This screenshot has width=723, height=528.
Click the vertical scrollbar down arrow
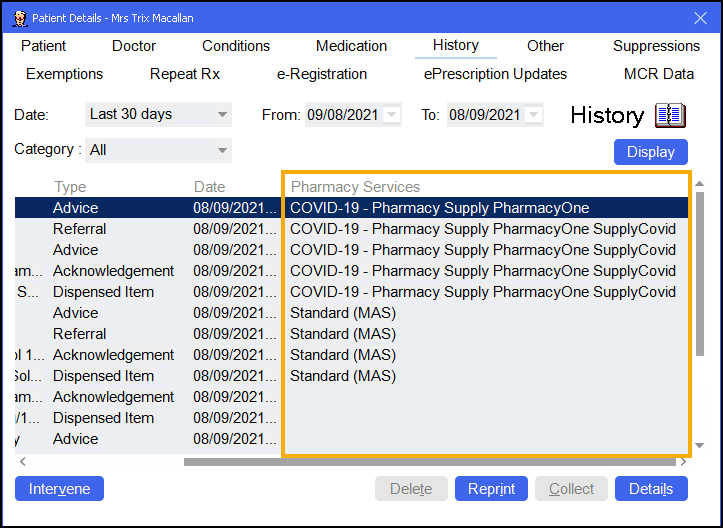(700, 445)
